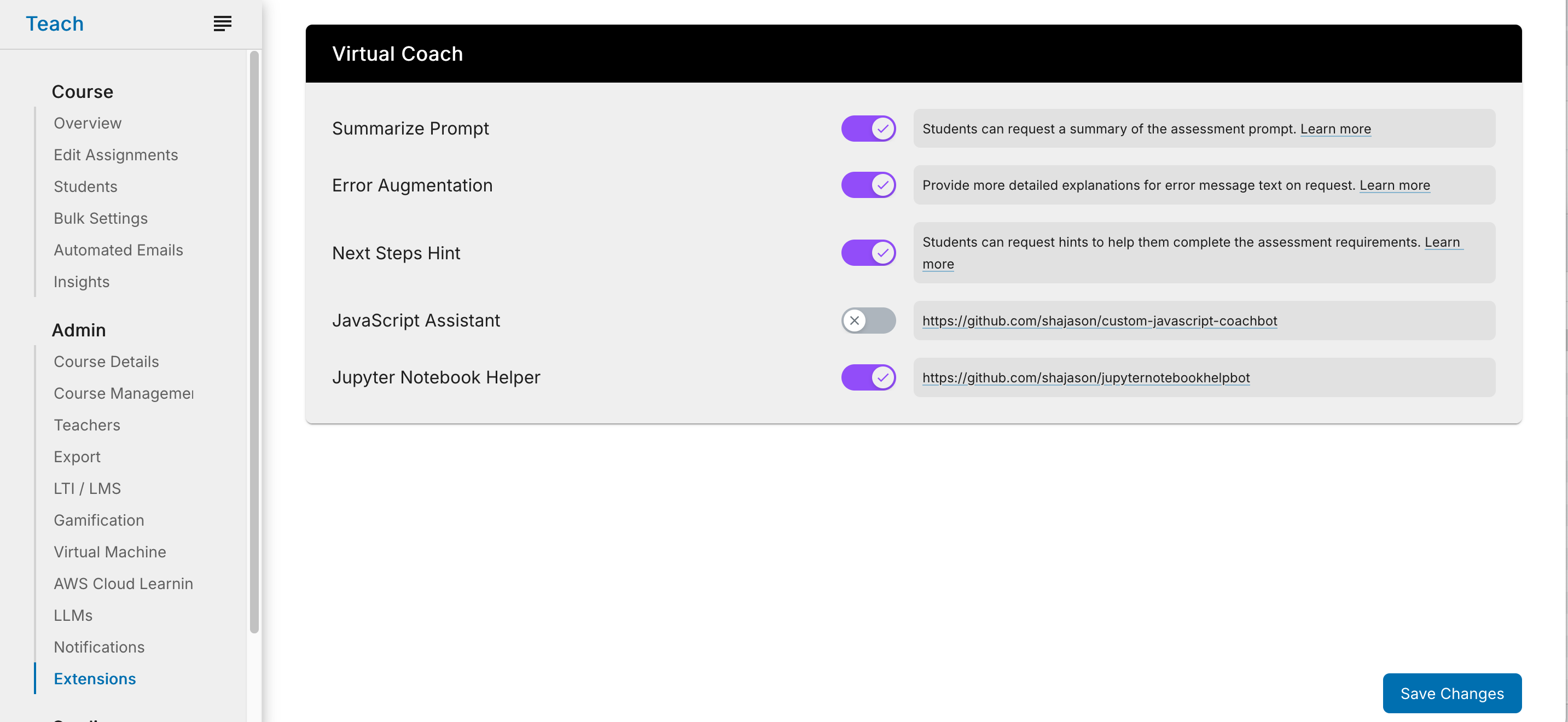Toggle off Jupyter Notebook Helper

coord(868,377)
